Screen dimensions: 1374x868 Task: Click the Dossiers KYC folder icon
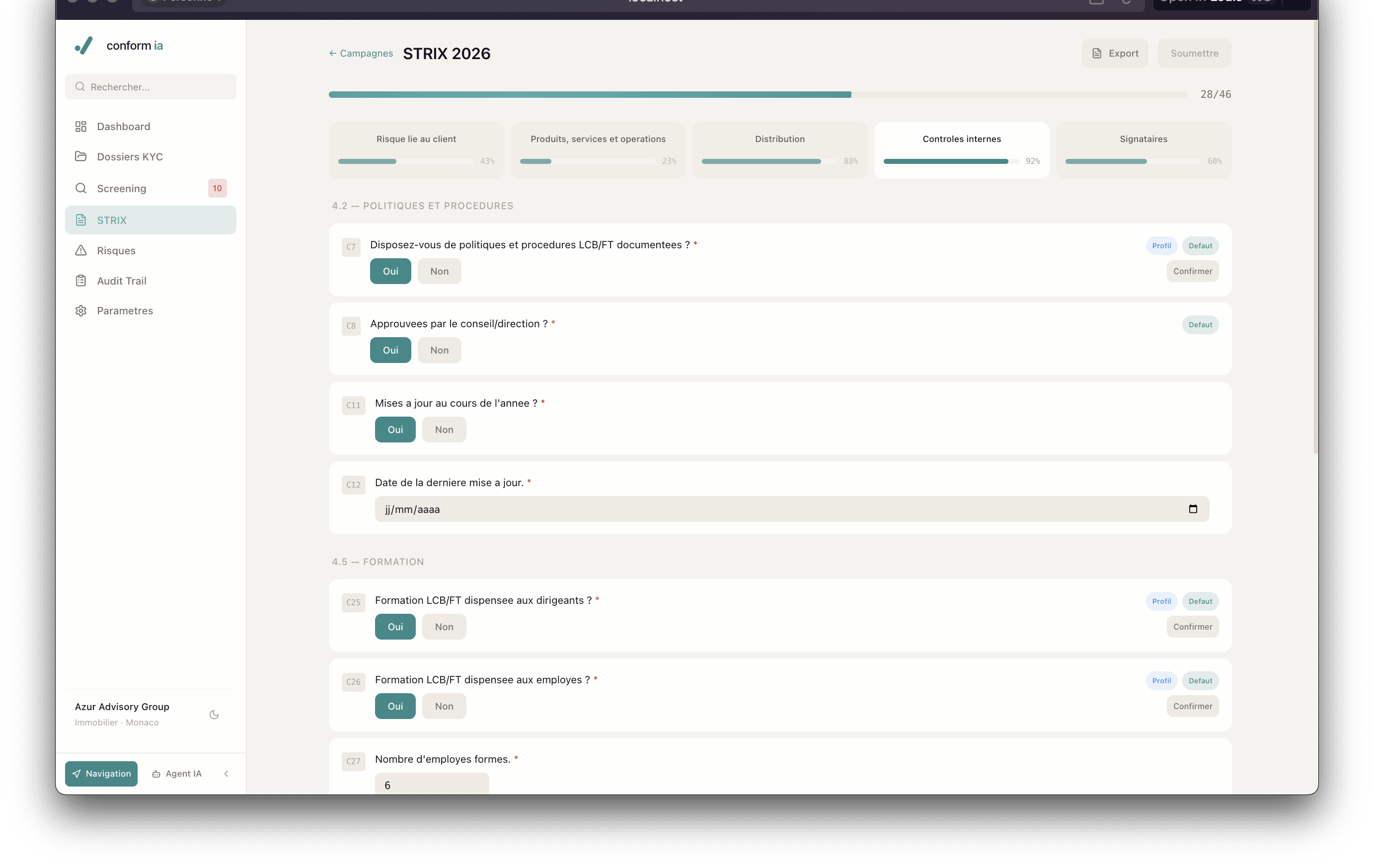point(81,156)
